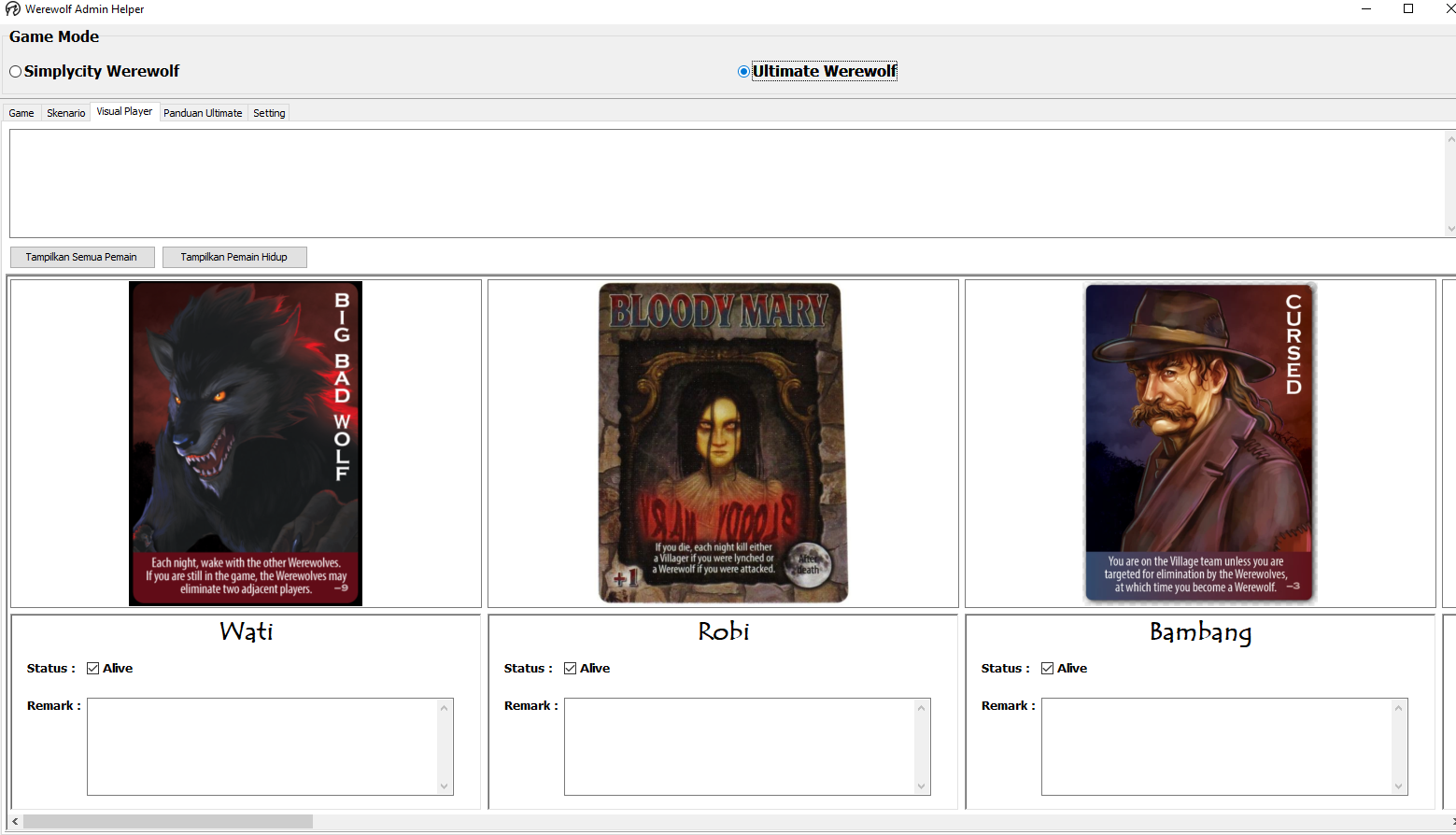
Task: Toggle Bambang's Alive checkbox
Action: pyautogui.click(x=1048, y=669)
